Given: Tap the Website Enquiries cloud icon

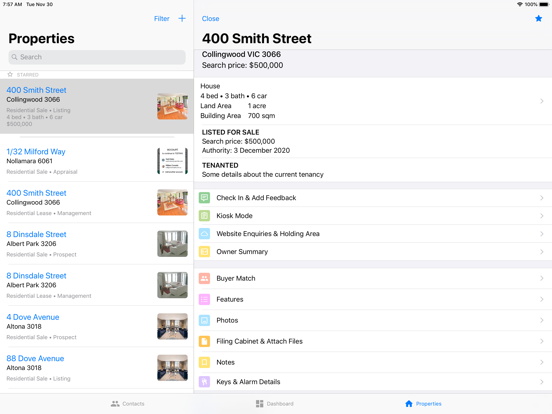Looking at the screenshot, I should (x=204, y=233).
